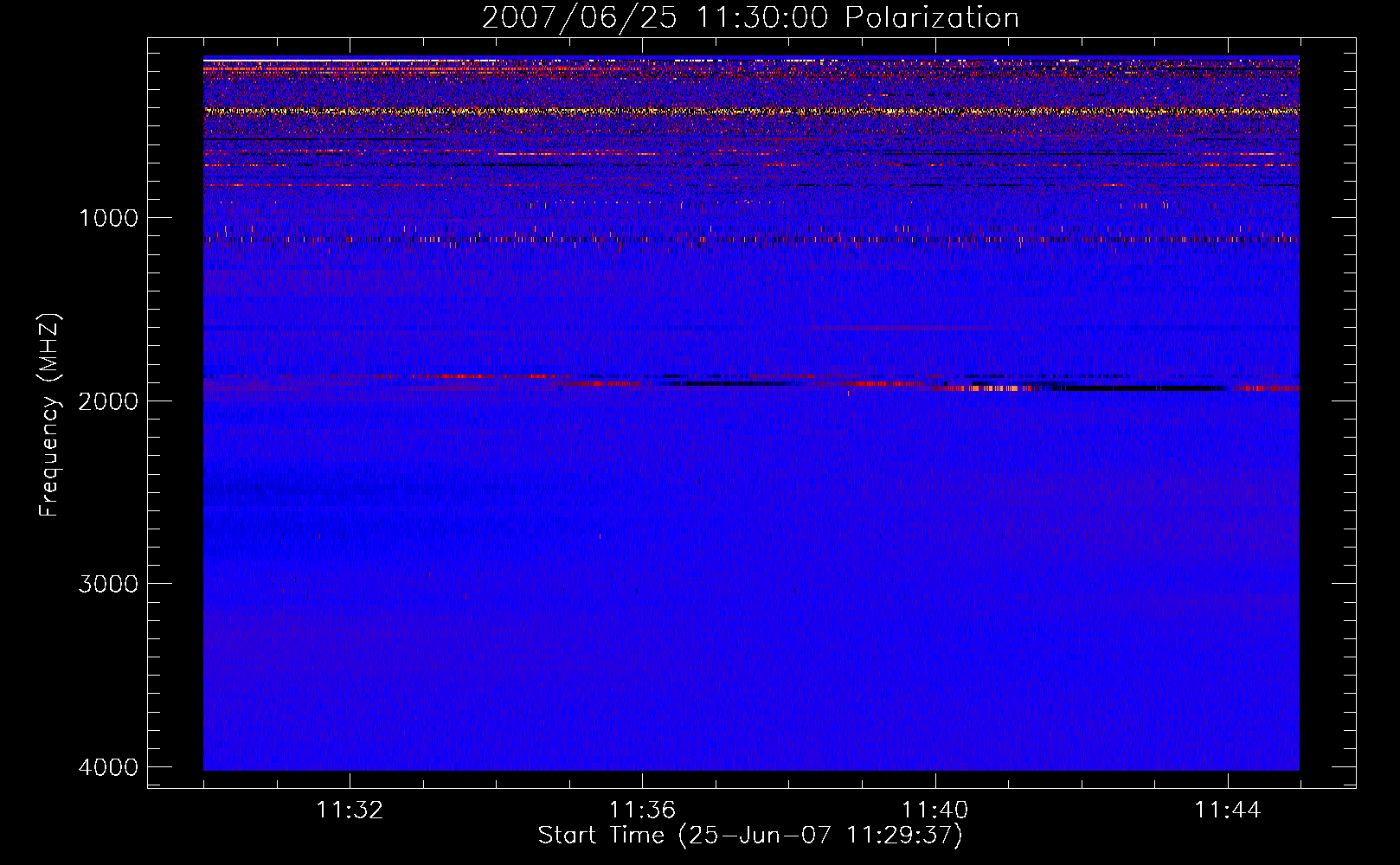This screenshot has height=865, width=1400.
Task: Click the 'Frequency (MHZ)' axis label
Action: coord(49,415)
